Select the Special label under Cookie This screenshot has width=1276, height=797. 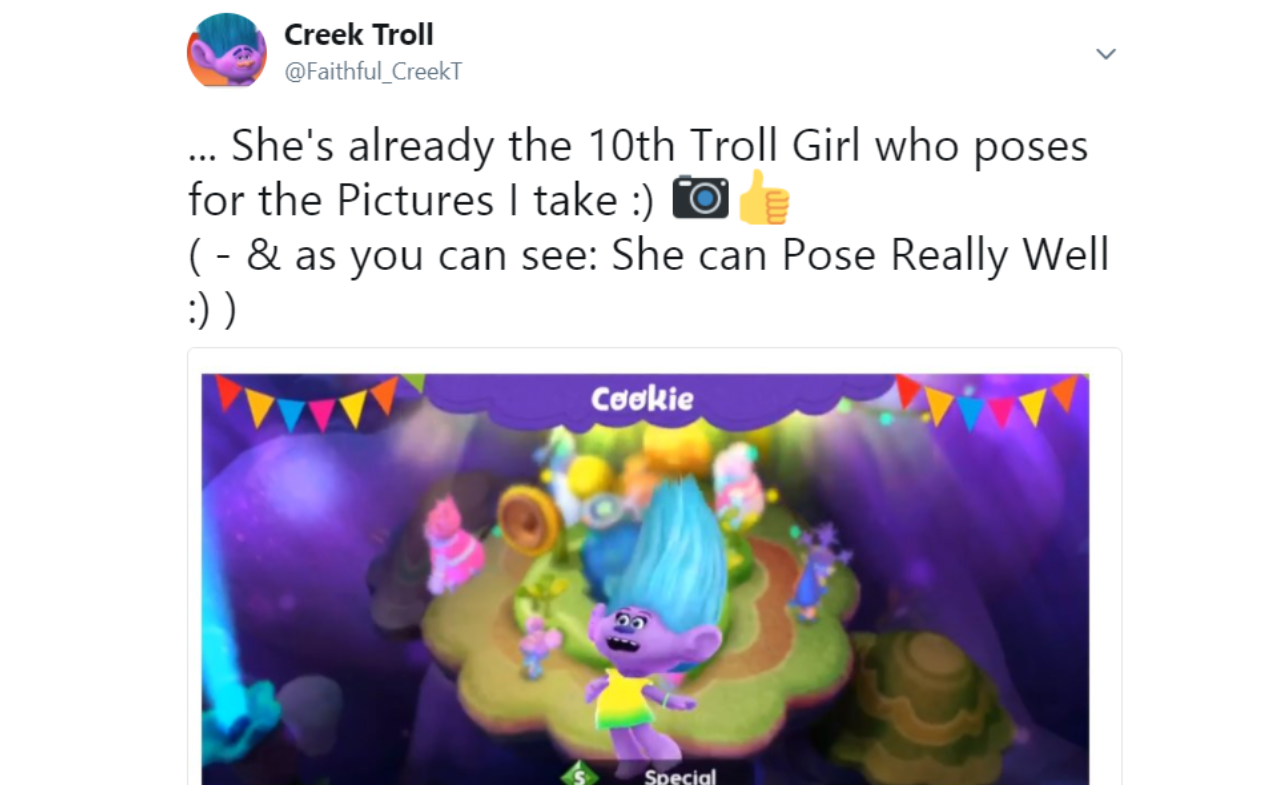point(680,777)
